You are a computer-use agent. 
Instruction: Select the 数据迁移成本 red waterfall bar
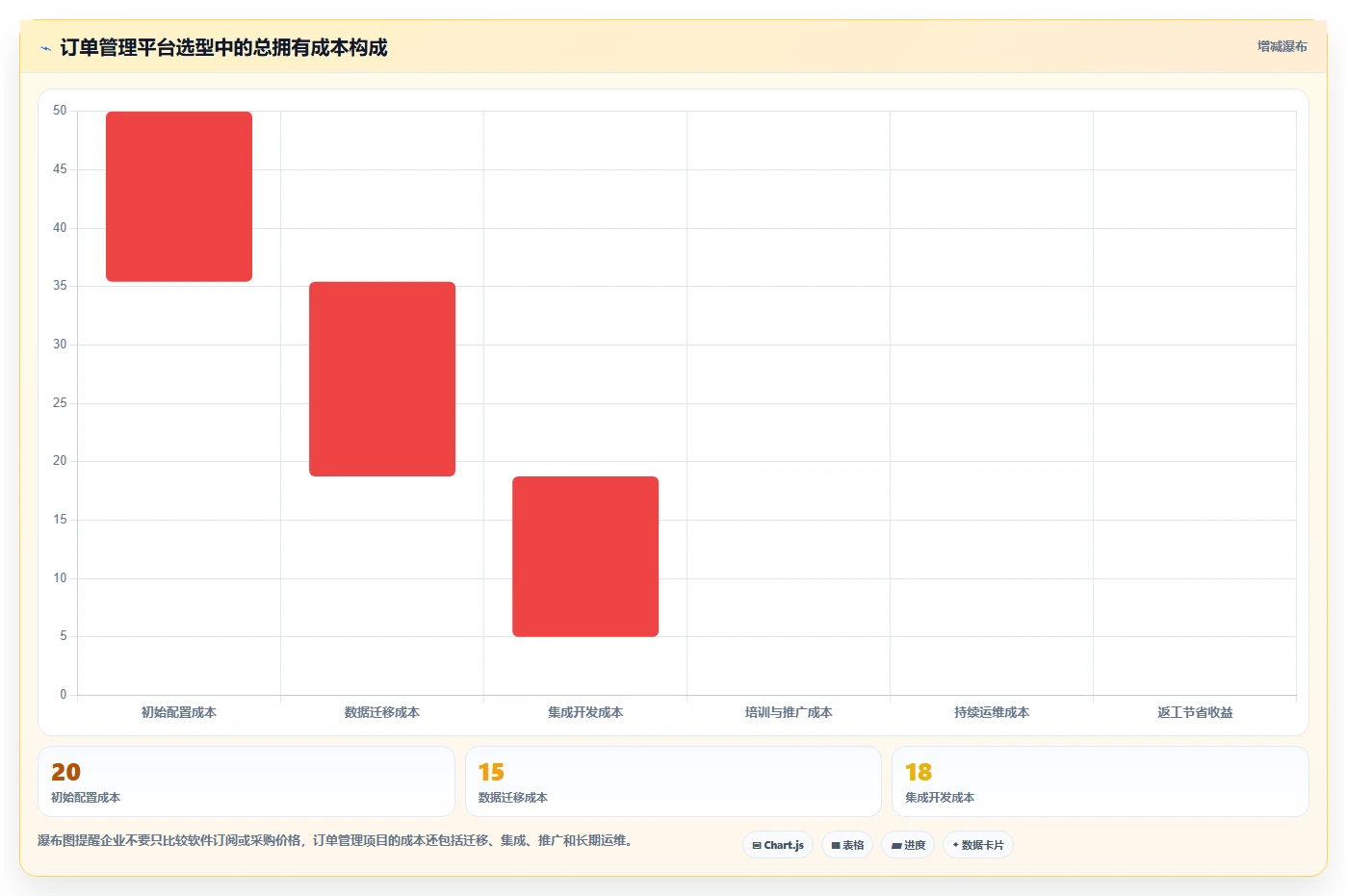[382, 379]
